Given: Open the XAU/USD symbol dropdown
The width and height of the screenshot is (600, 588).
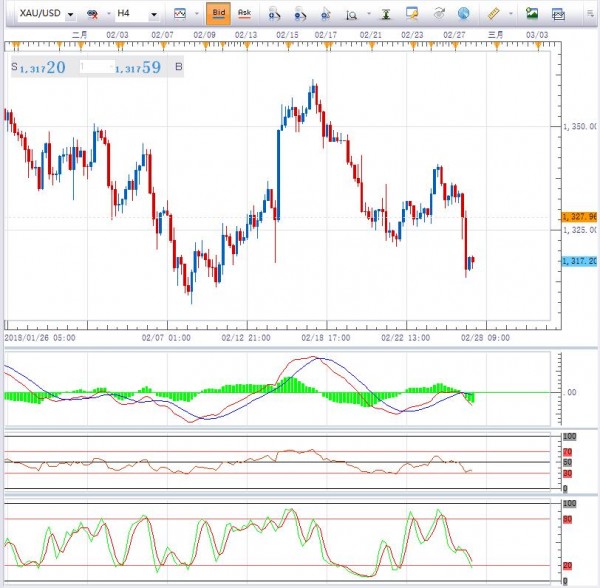Looking at the screenshot, I should [71, 15].
